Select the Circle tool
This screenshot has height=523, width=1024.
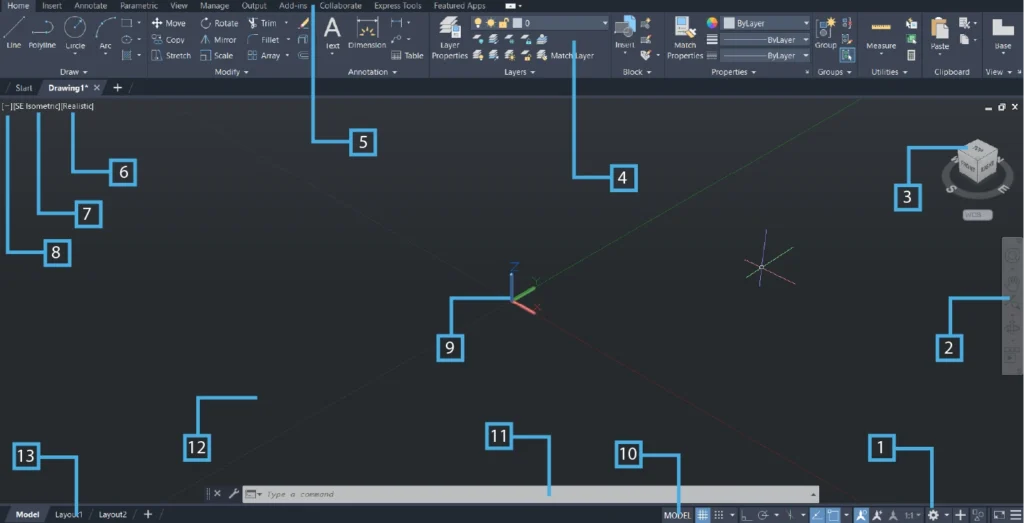point(75,33)
